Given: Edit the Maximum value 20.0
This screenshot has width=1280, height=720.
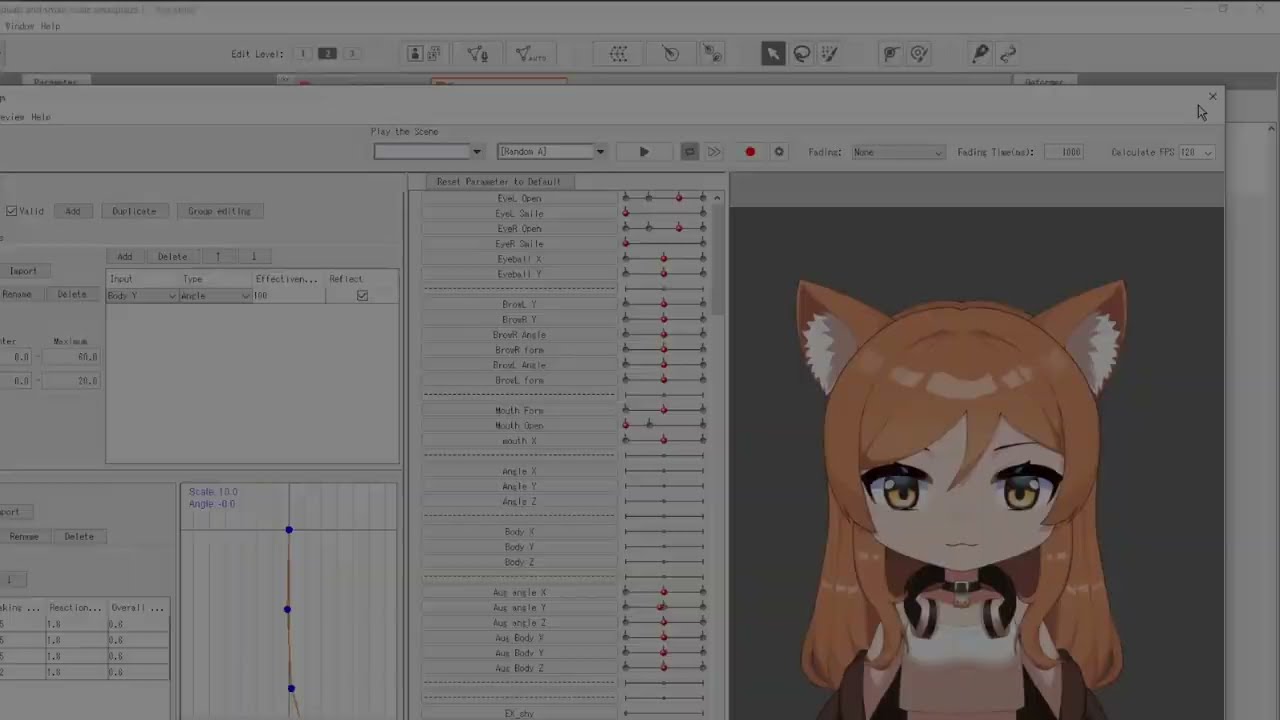Looking at the screenshot, I should pos(71,381).
